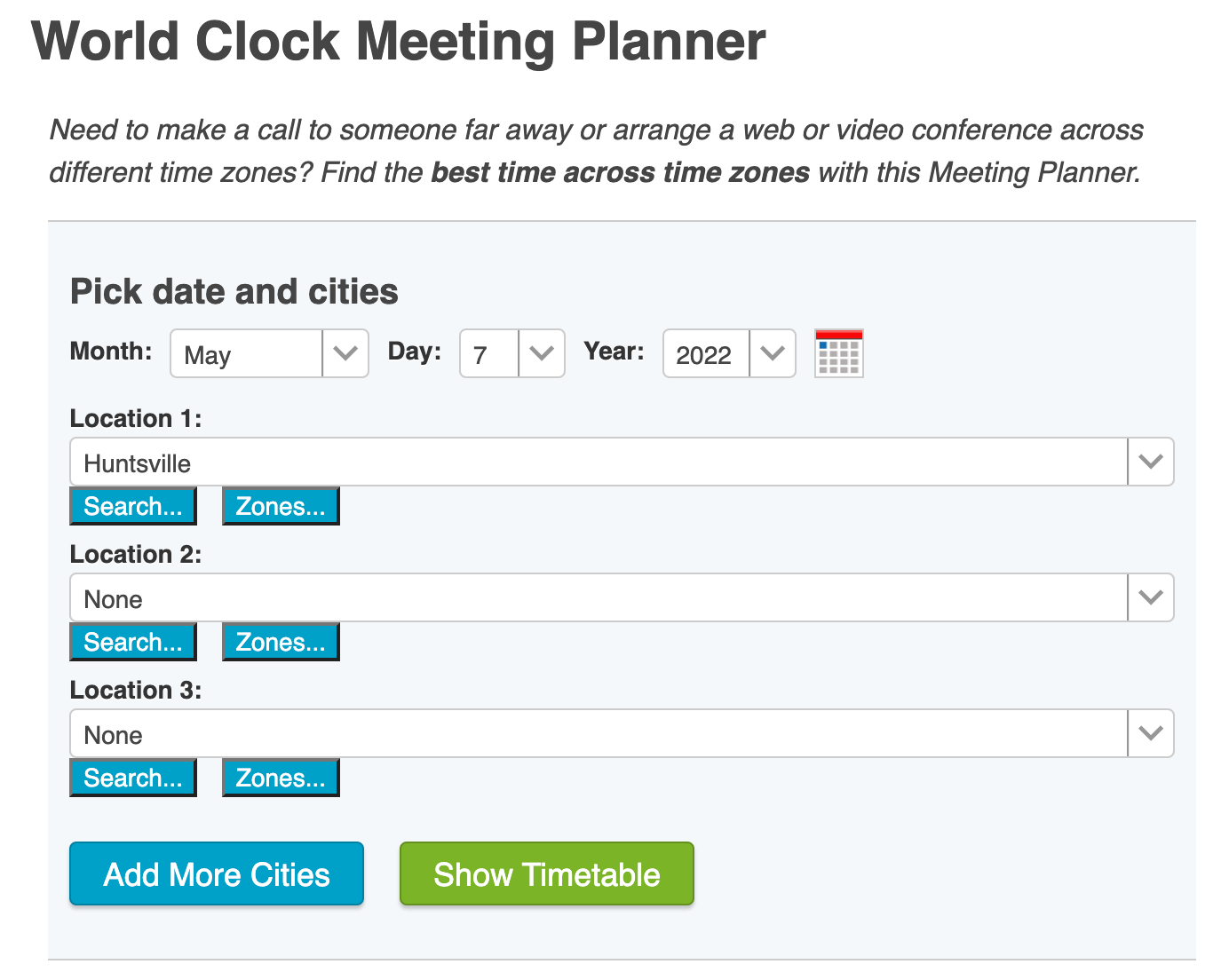Click the Location 1 dropdown arrow

point(1151,462)
